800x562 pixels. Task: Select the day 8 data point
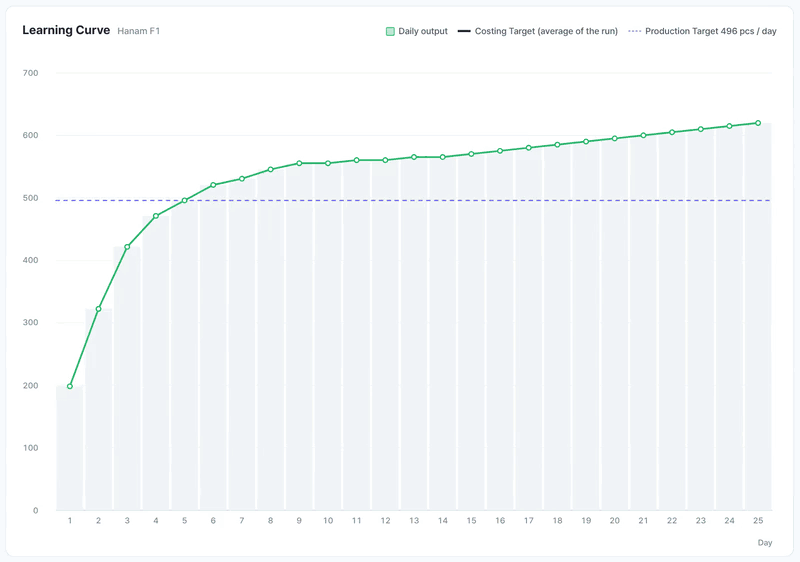[270, 169]
